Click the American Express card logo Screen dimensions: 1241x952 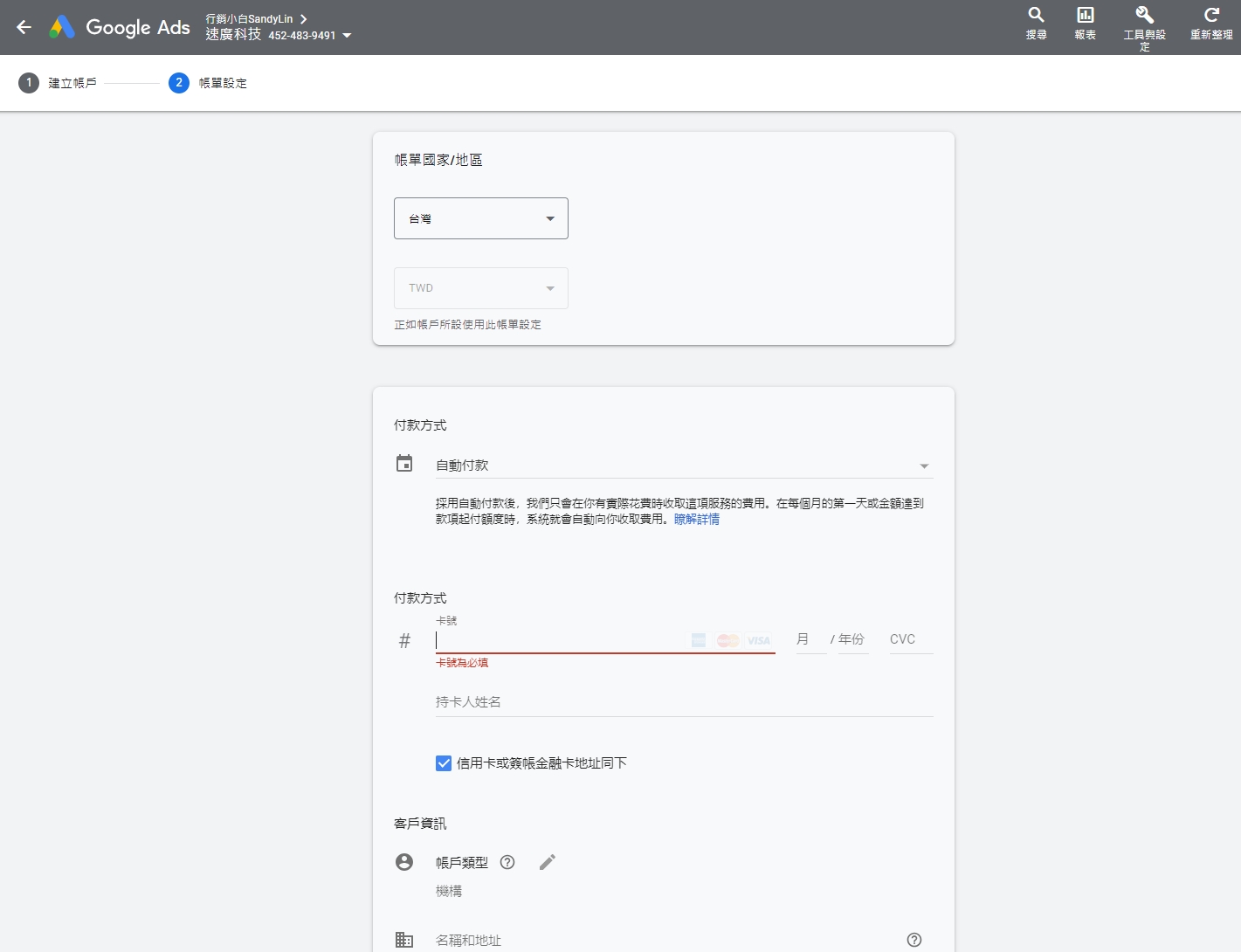click(x=699, y=640)
